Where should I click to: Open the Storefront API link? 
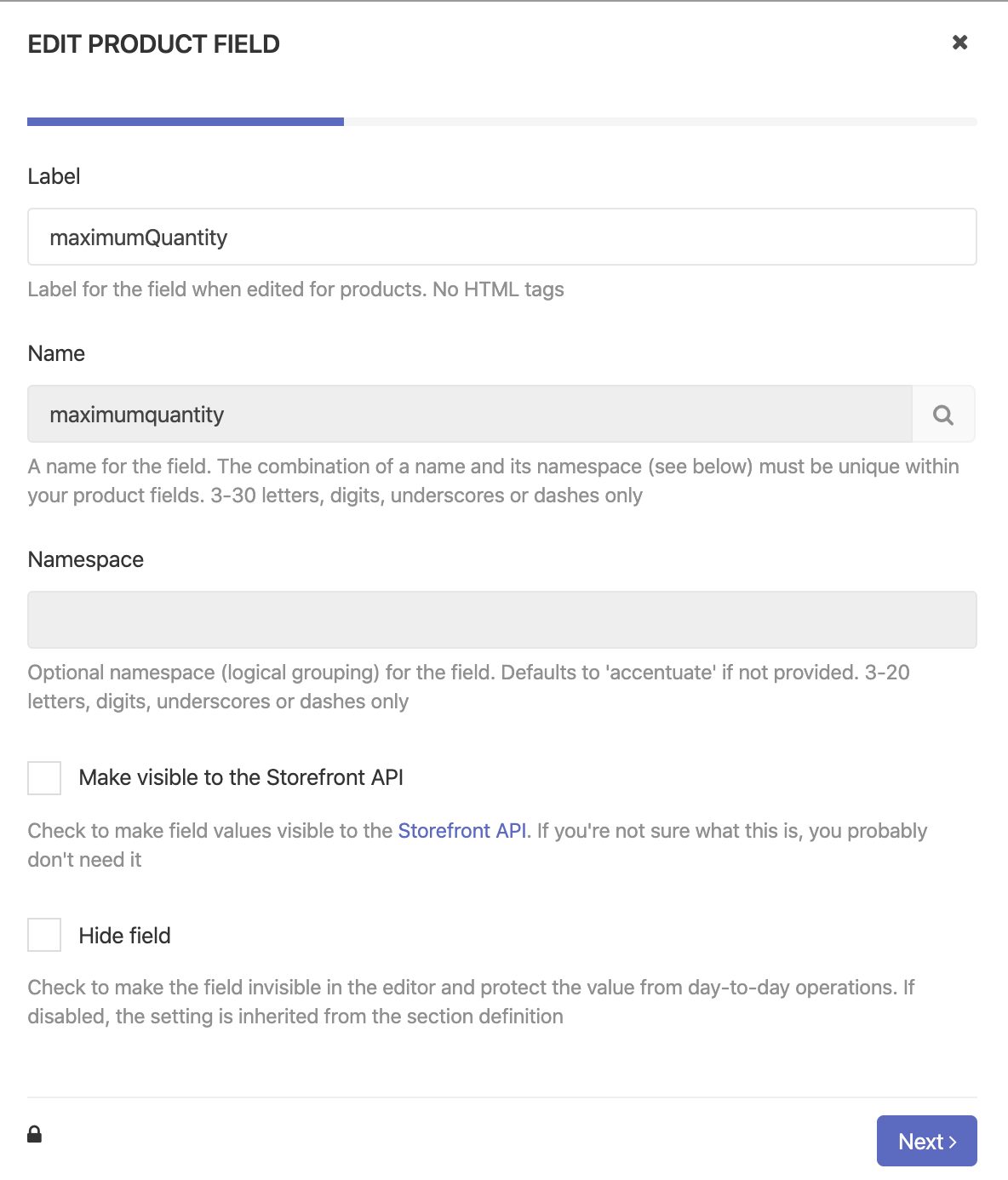(x=461, y=831)
